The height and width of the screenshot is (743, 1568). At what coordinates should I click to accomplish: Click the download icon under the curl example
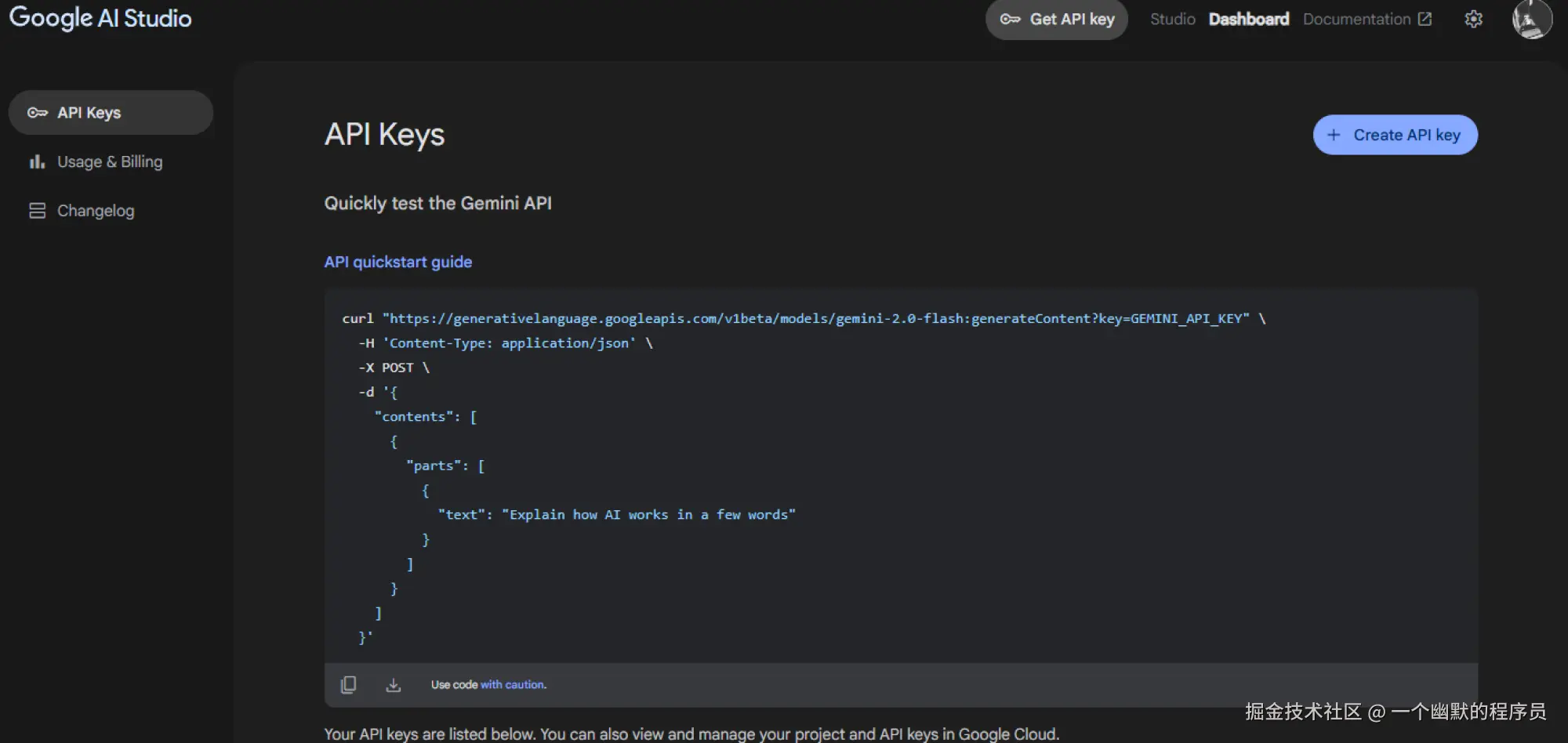tap(394, 684)
